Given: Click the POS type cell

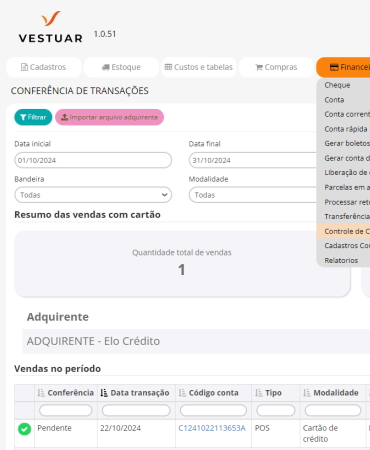Looking at the screenshot, I should (x=276, y=433).
